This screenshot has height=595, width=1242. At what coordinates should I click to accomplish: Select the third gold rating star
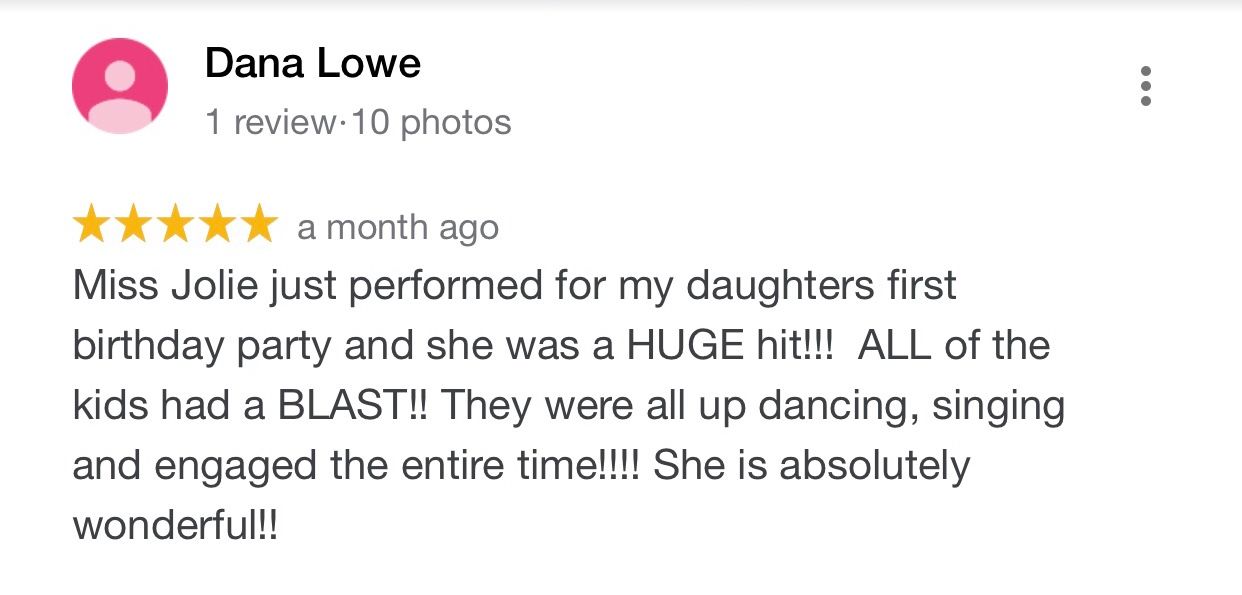pyautogui.click(x=174, y=226)
